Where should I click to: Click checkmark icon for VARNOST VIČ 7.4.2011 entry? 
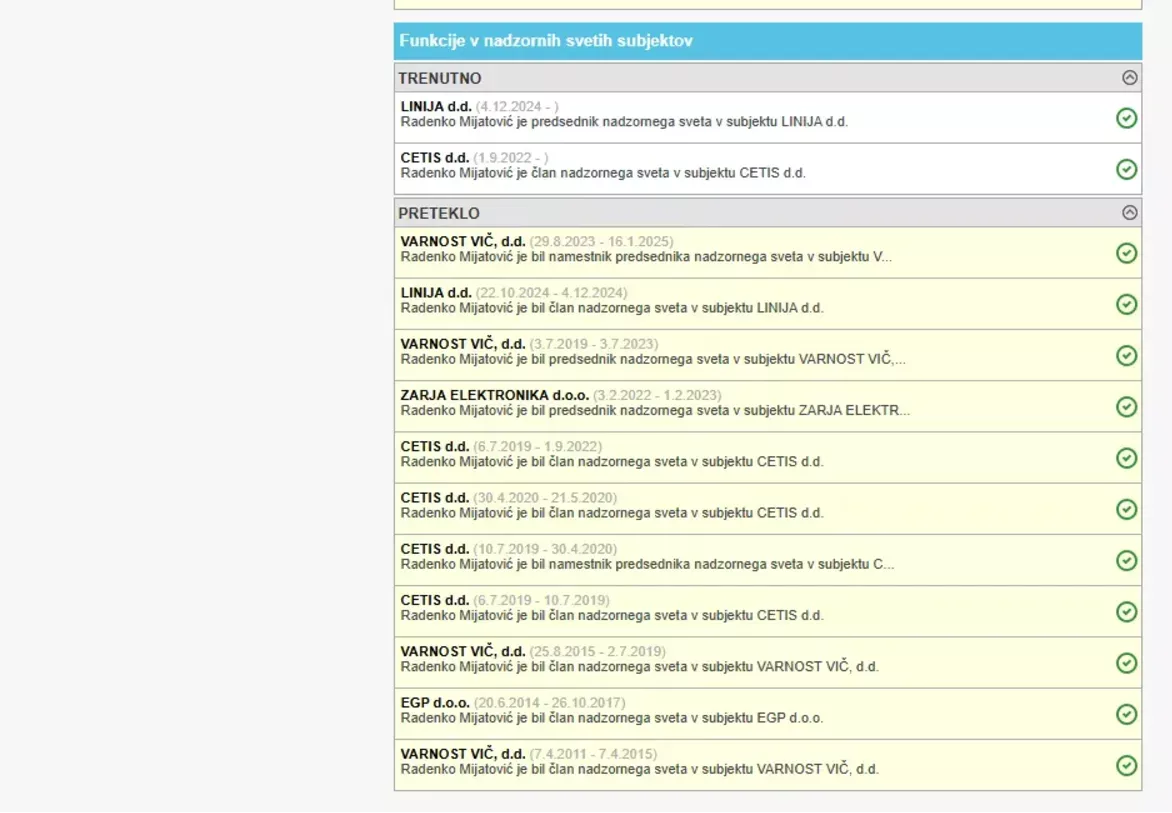[1126, 765]
